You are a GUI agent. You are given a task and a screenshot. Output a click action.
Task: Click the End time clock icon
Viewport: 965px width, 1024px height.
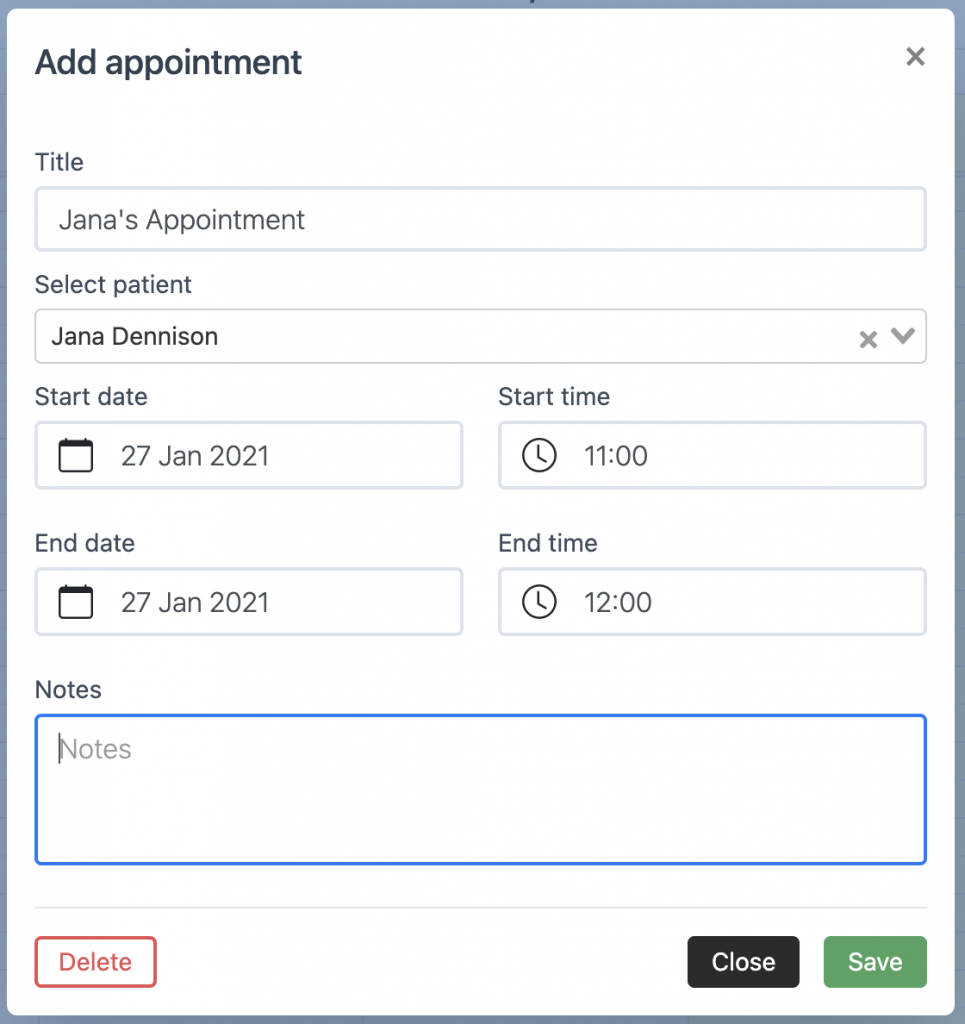[539, 601]
